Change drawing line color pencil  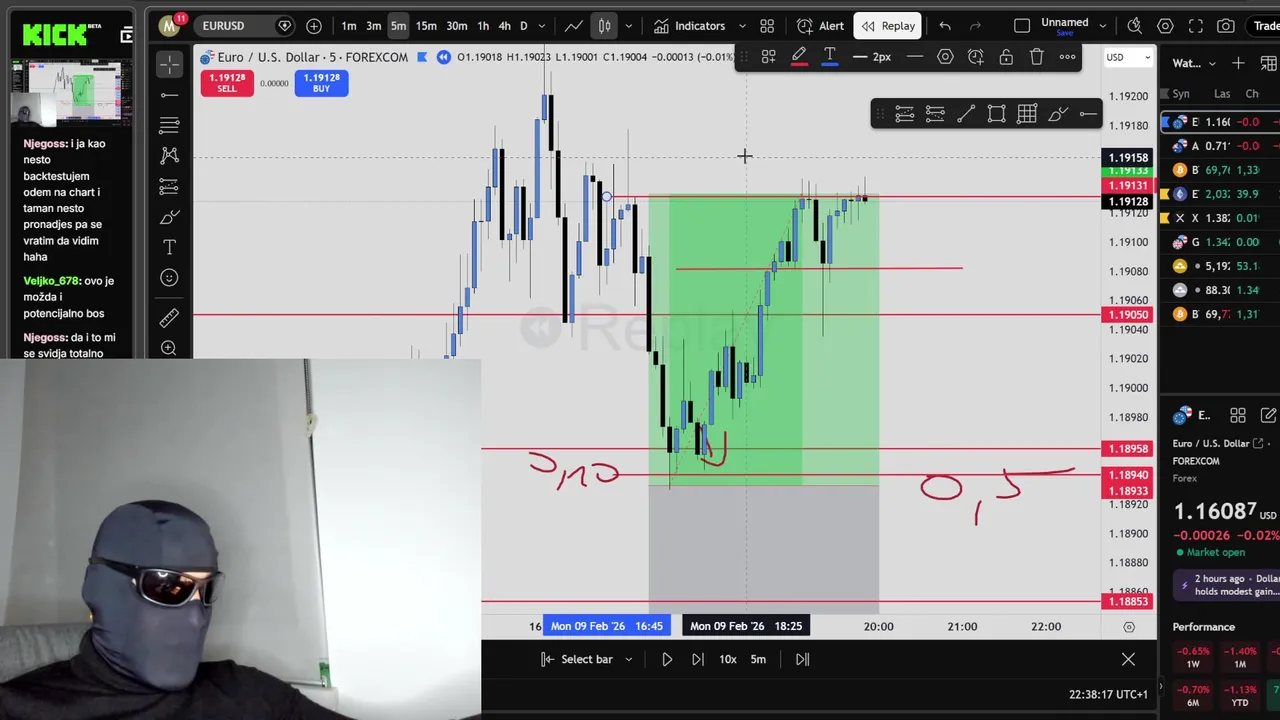click(x=799, y=57)
